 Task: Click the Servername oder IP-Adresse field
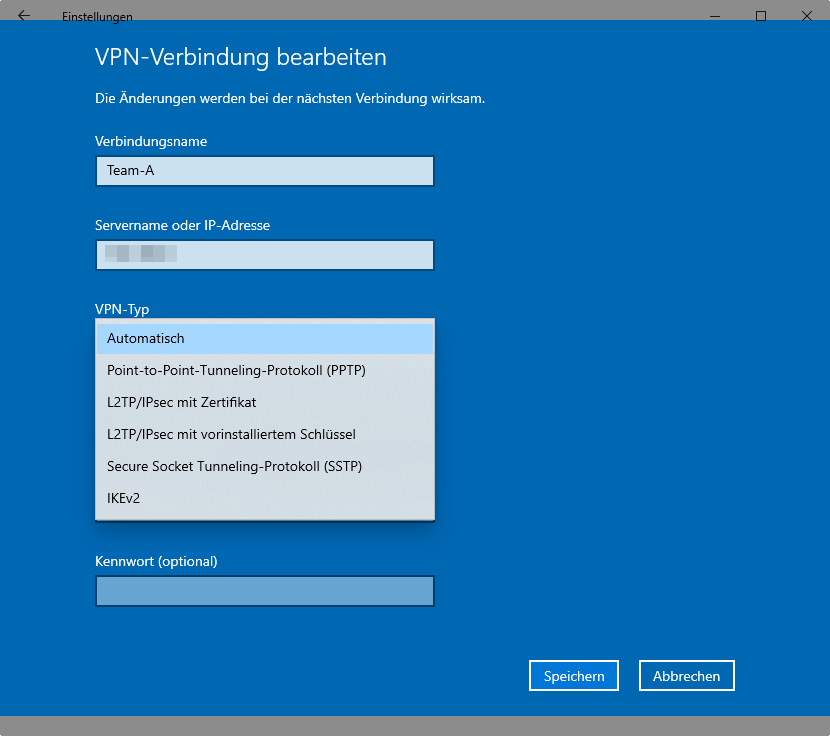click(265, 255)
